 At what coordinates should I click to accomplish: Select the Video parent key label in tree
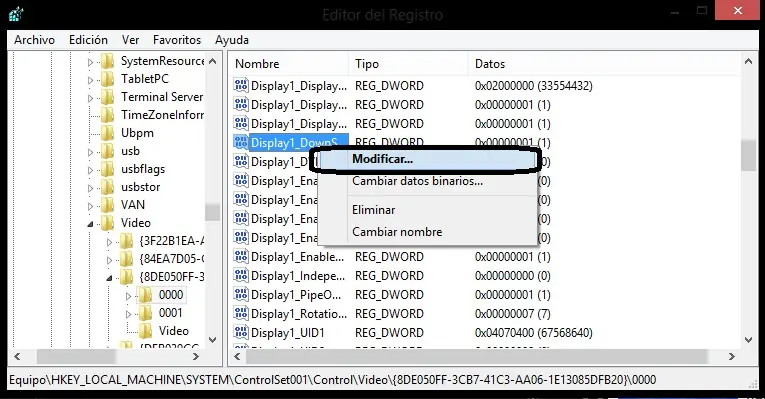point(136,223)
